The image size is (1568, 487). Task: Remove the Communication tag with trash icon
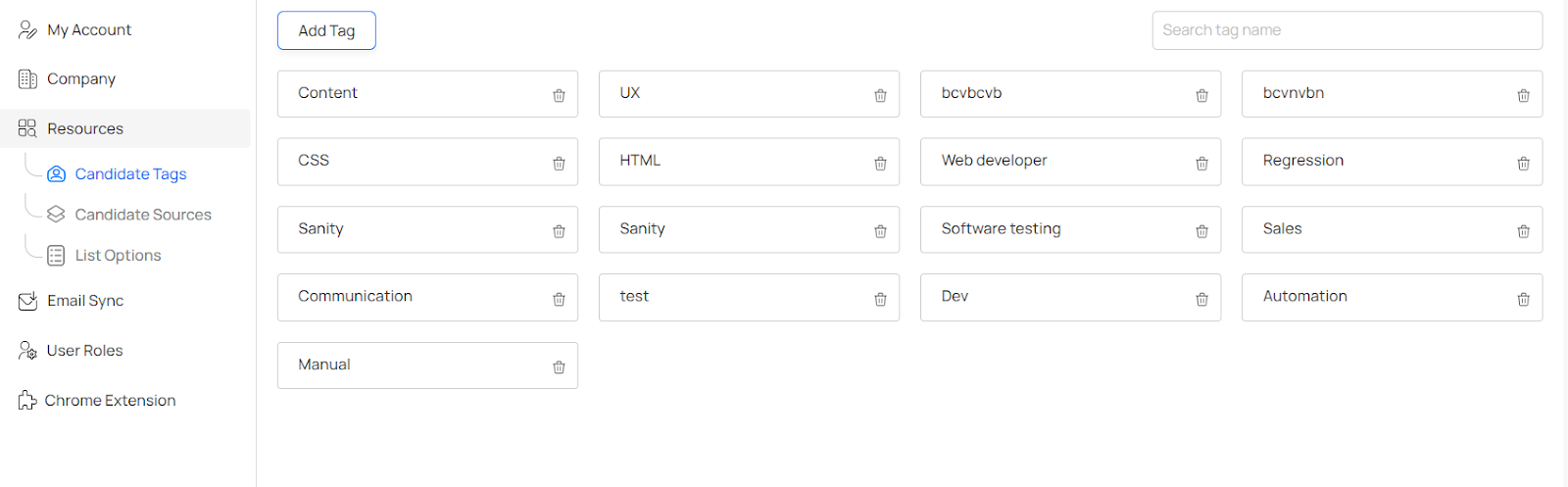(x=559, y=299)
